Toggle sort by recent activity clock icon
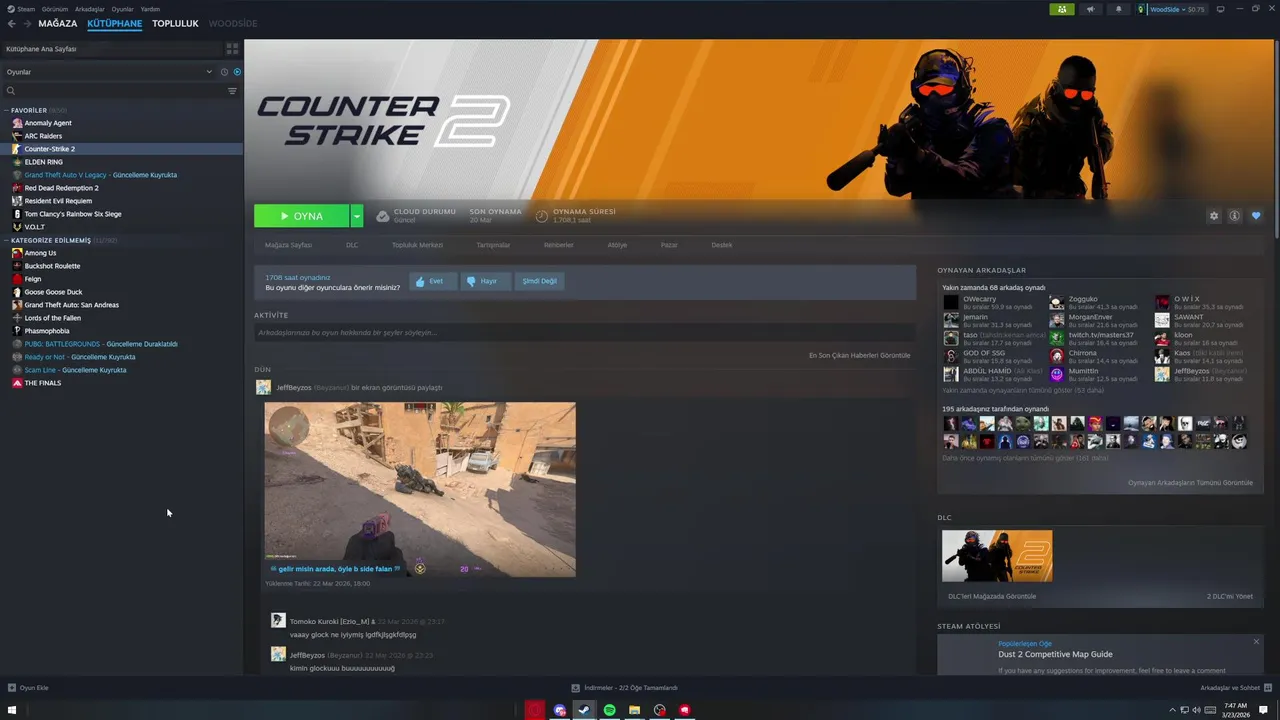The image size is (1280, 720). (x=224, y=72)
